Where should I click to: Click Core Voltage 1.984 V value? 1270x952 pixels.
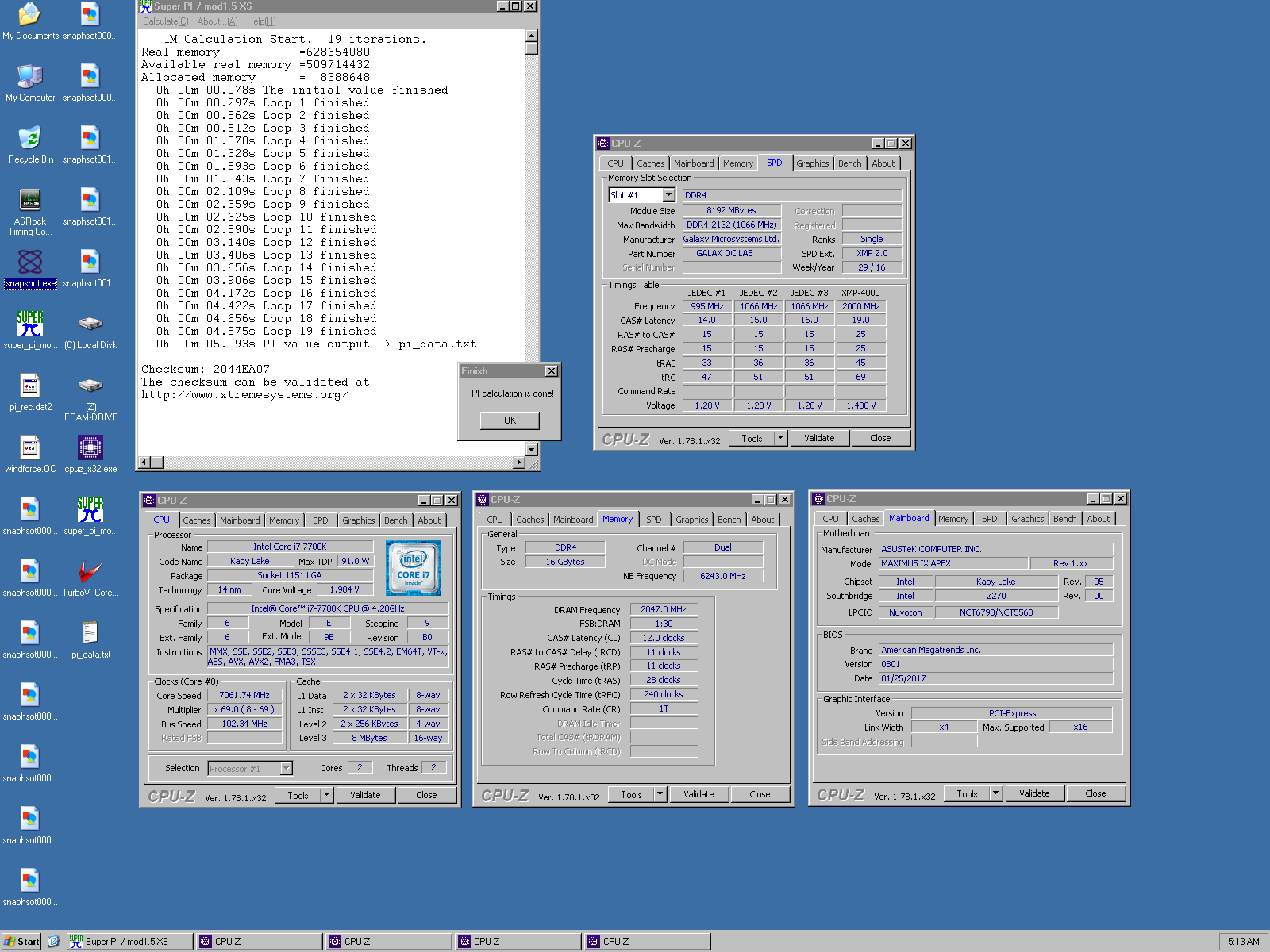click(344, 589)
